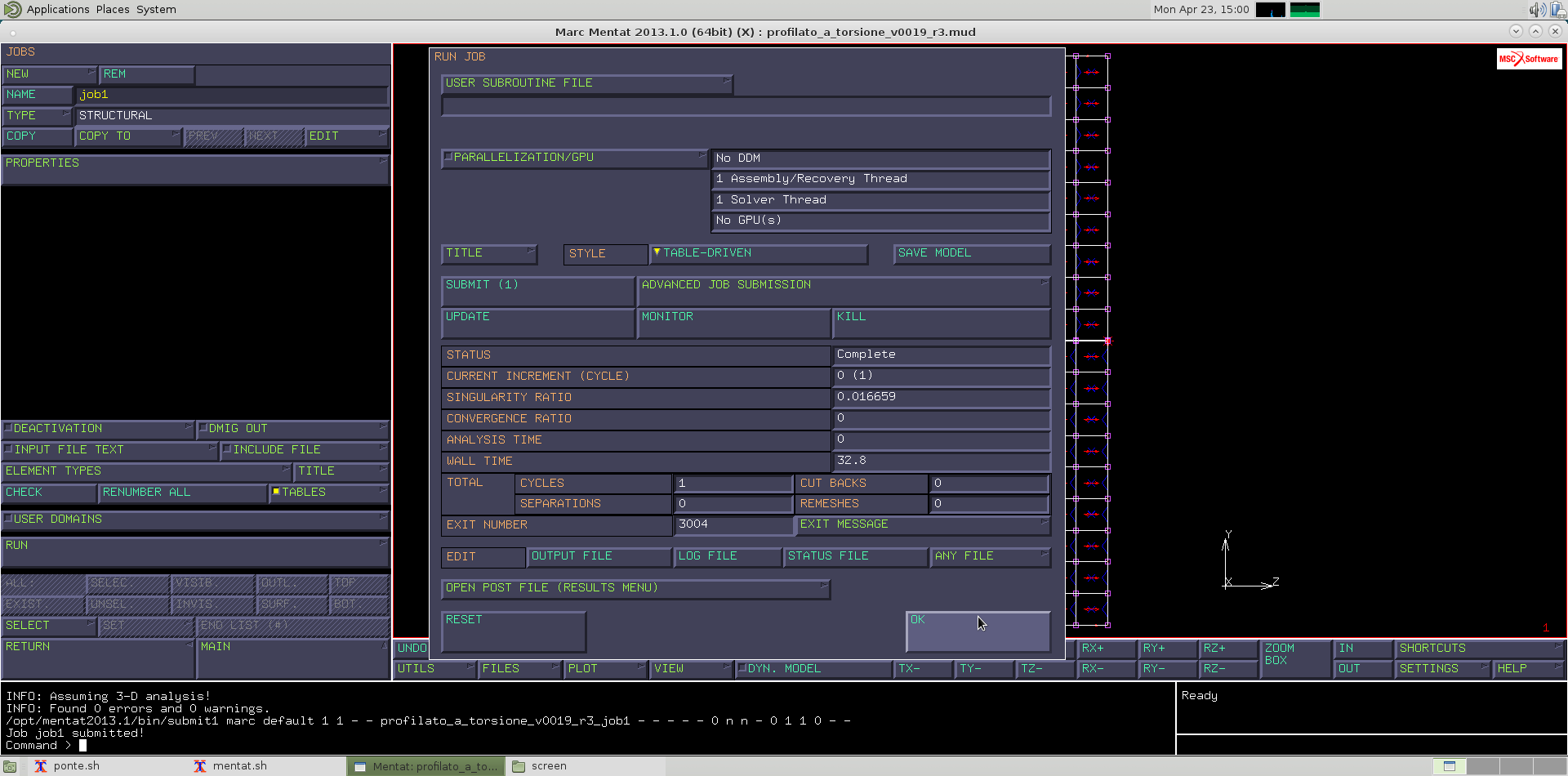1568x776 pixels.
Task: Switch to ponte.sh taskbar window
Action: coord(67,766)
